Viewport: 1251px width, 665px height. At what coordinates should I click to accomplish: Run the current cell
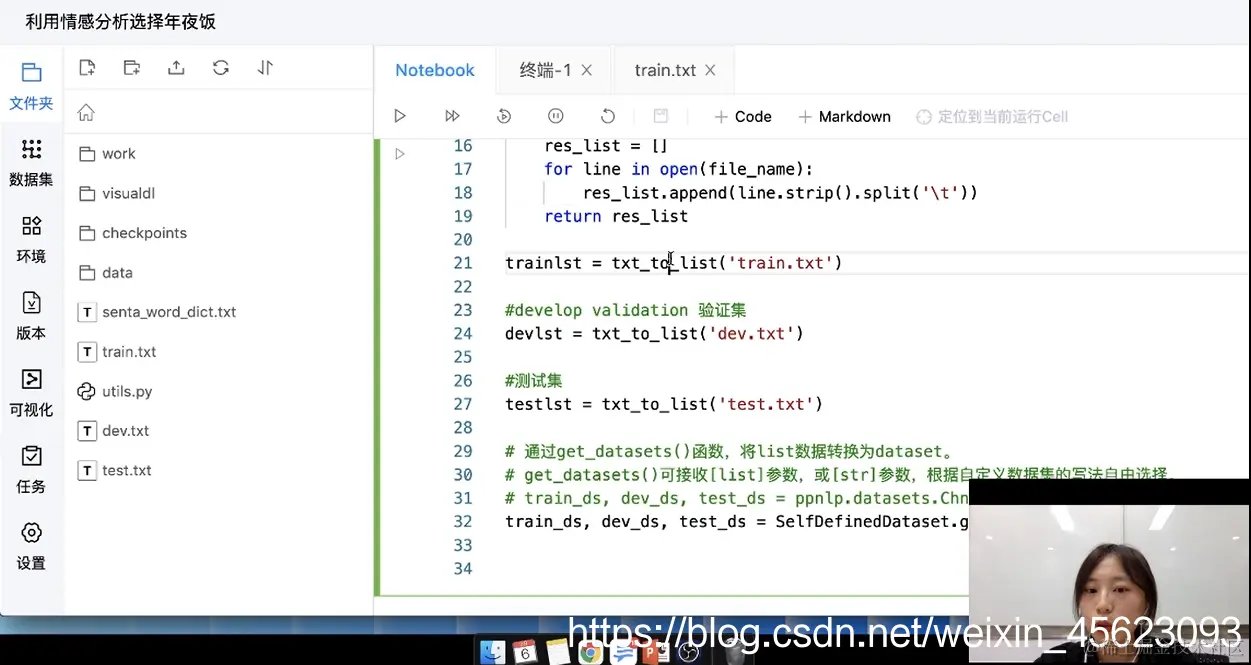400,116
